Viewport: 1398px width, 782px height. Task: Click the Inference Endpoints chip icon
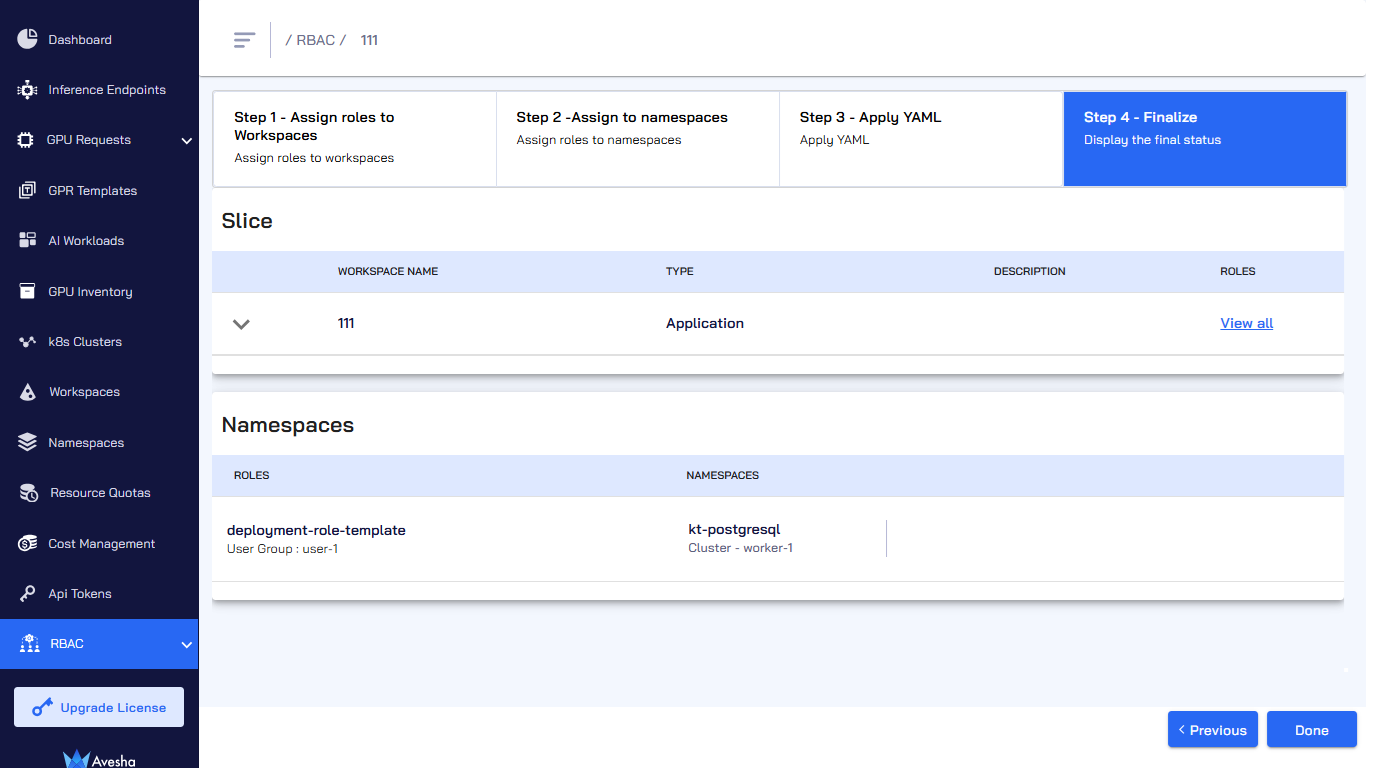coord(27,90)
